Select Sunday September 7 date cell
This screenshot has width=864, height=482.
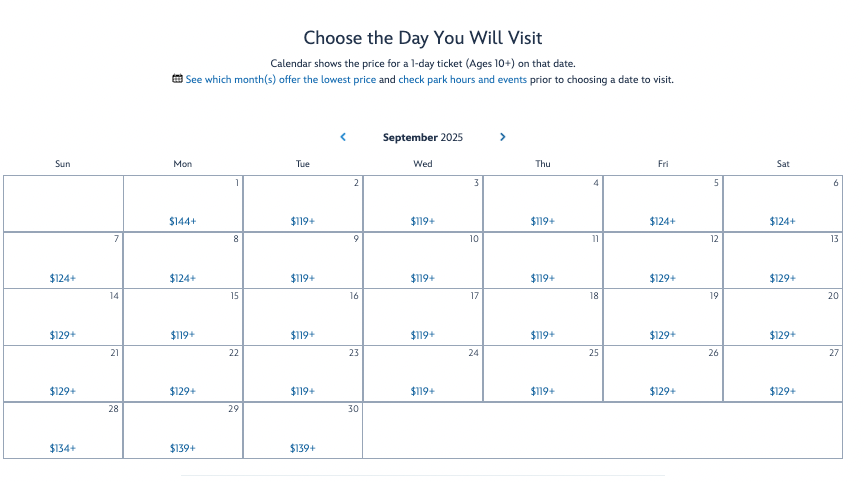(x=63, y=261)
